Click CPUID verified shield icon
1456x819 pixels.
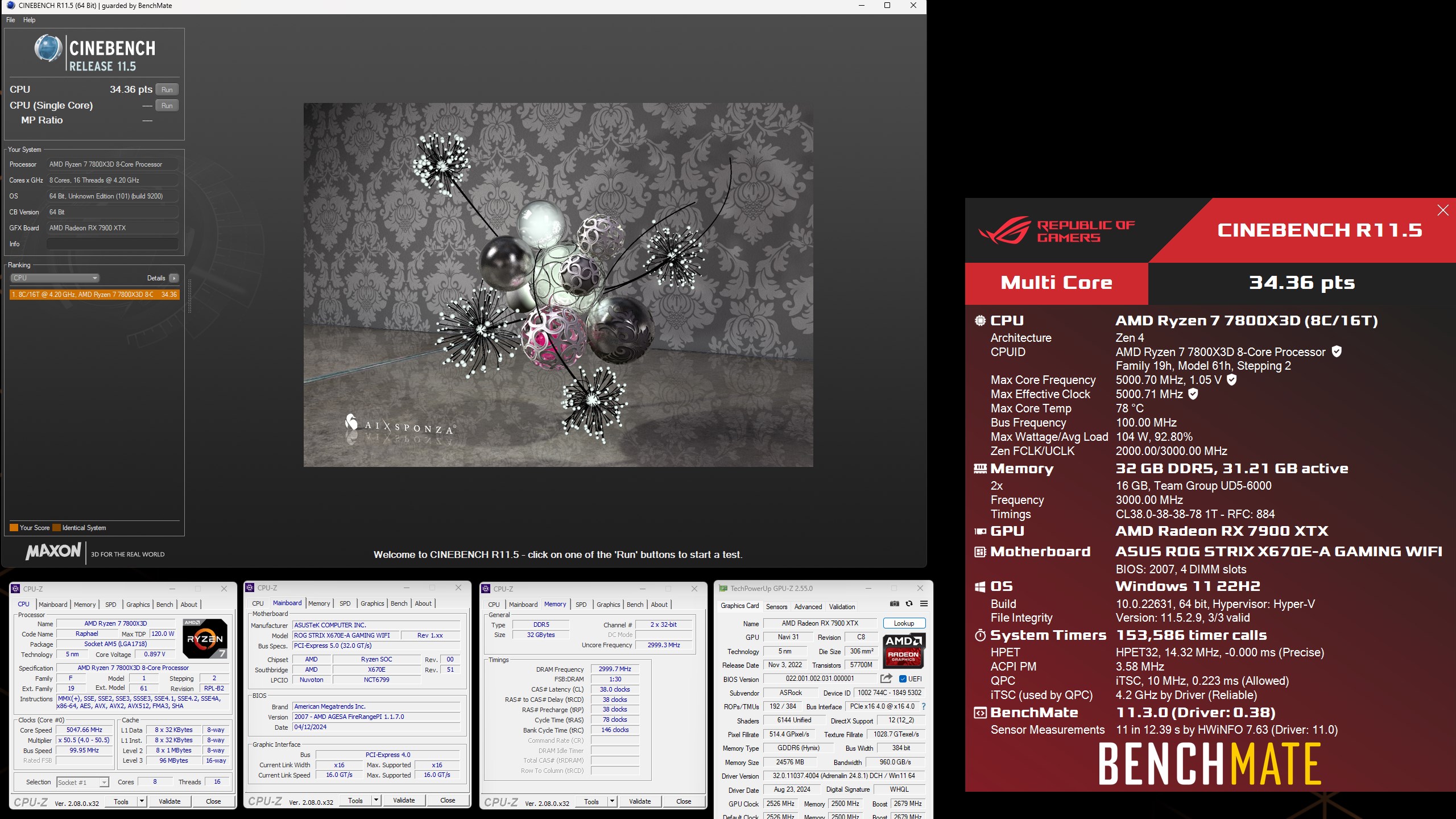pos(1337,351)
